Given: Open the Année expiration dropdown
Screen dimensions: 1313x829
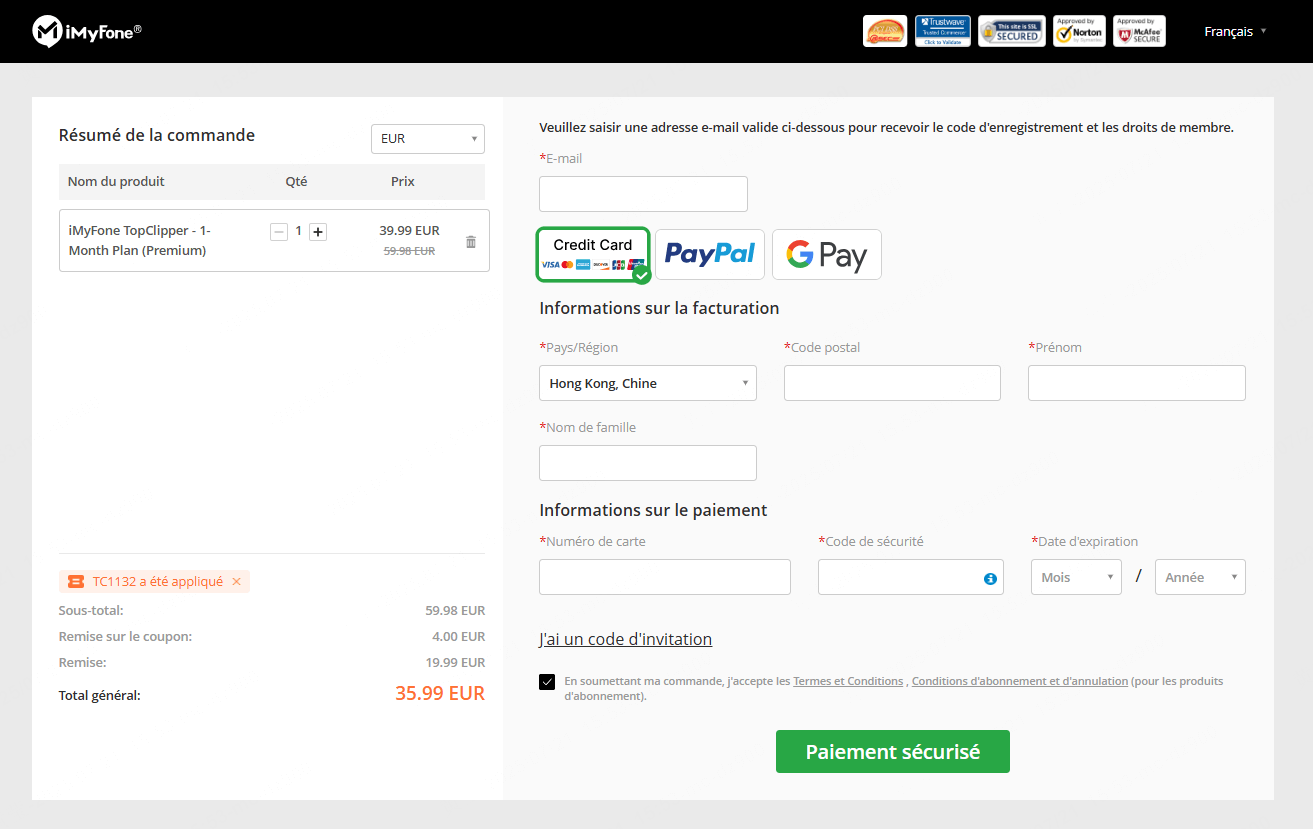Looking at the screenshot, I should (1200, 577).
